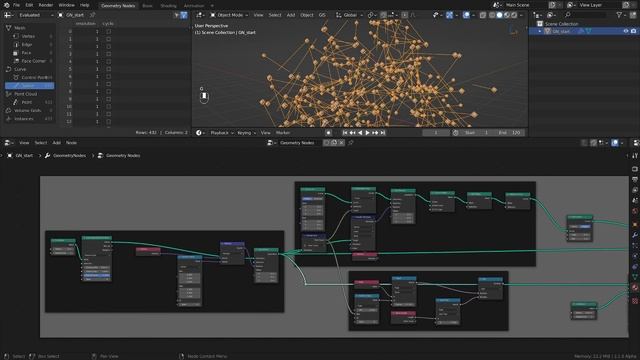Toggle cyclic checkbox in row 10

(109, 107)
